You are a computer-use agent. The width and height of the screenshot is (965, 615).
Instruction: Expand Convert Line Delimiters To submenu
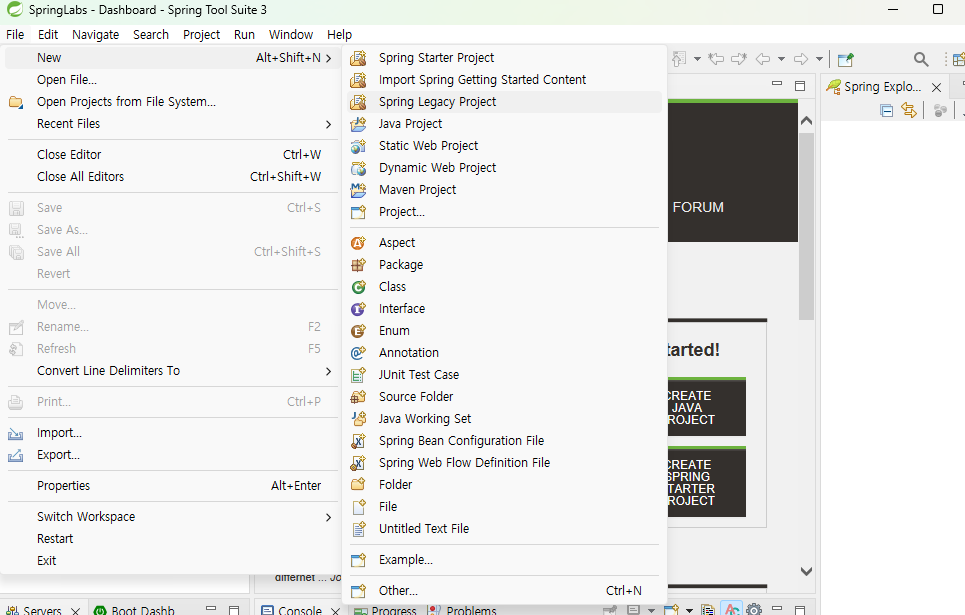172,371
